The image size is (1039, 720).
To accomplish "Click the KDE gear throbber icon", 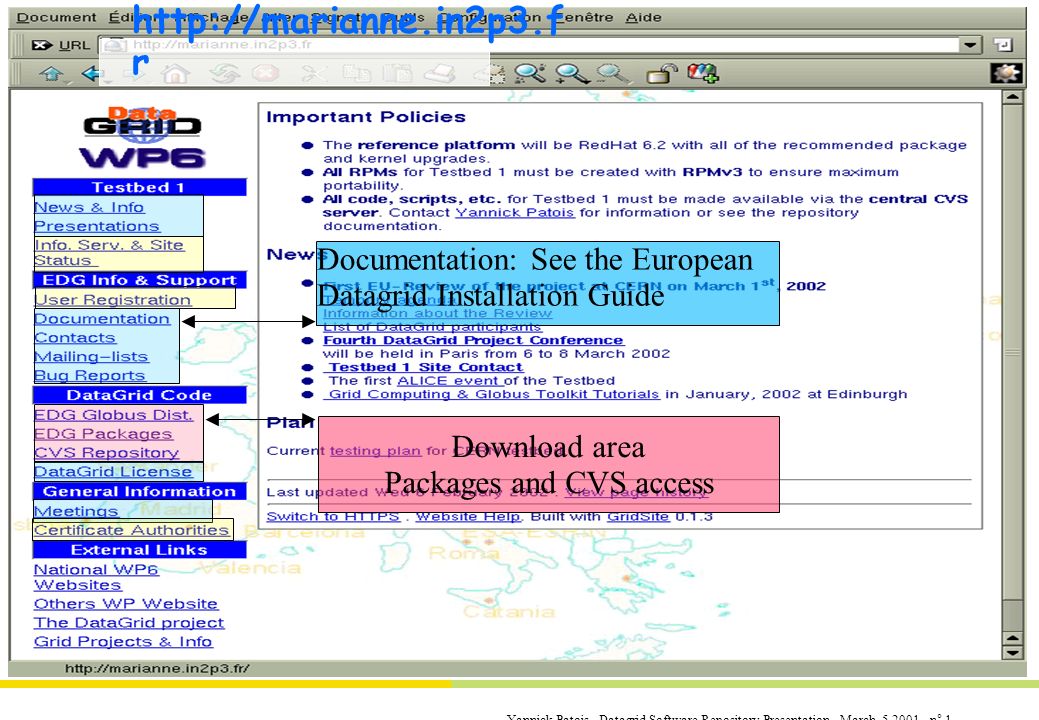I will (x=1005, y=73).
